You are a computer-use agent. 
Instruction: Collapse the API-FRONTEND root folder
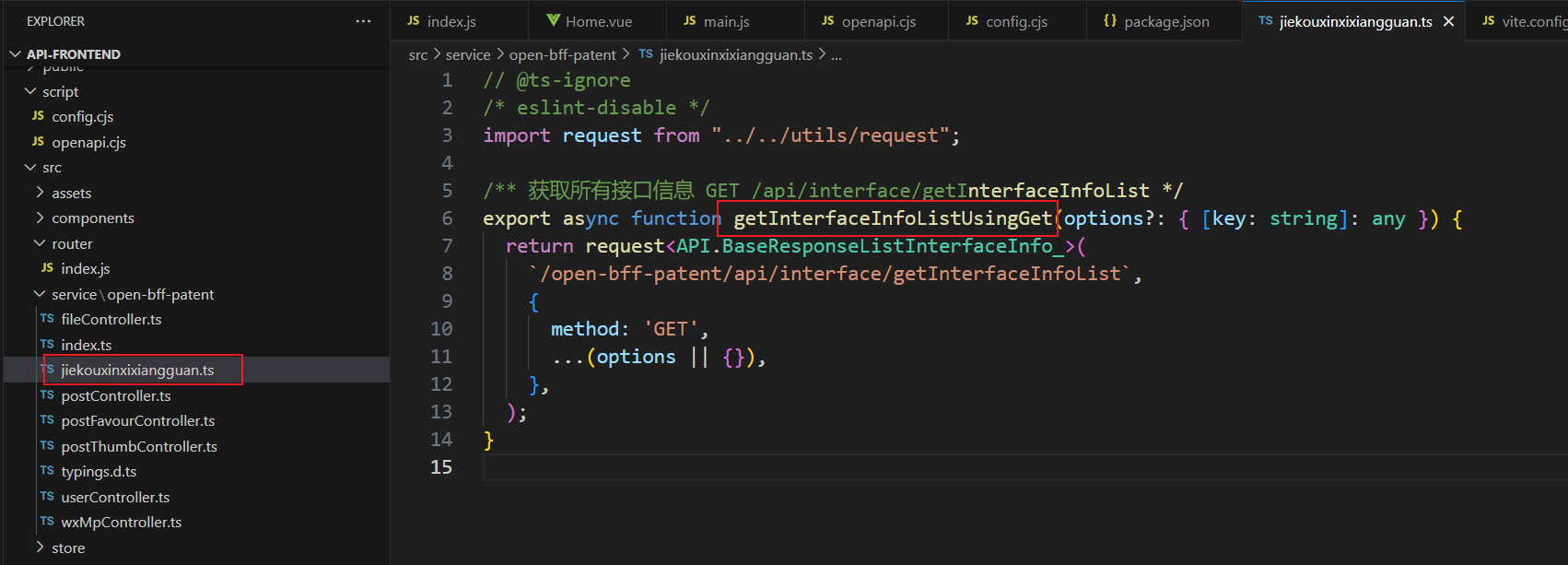16,54
